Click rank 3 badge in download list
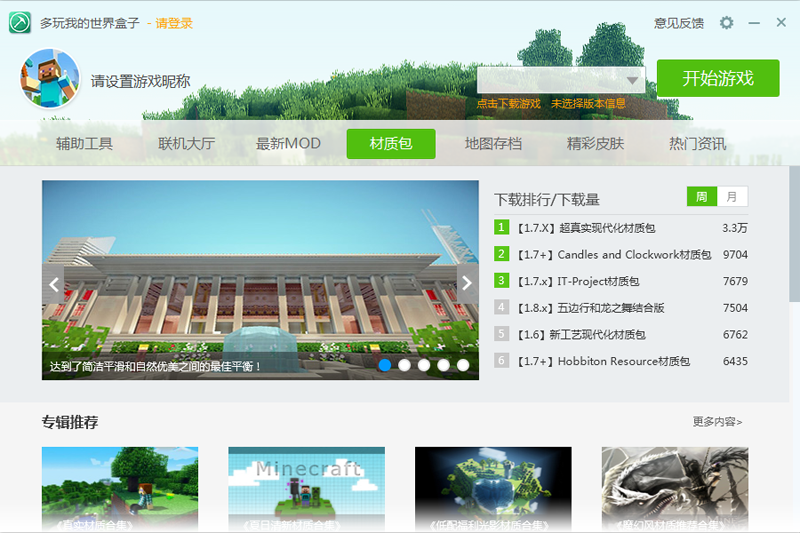The height and width of the screenshot is (533, 800). (x=501, y=280)
